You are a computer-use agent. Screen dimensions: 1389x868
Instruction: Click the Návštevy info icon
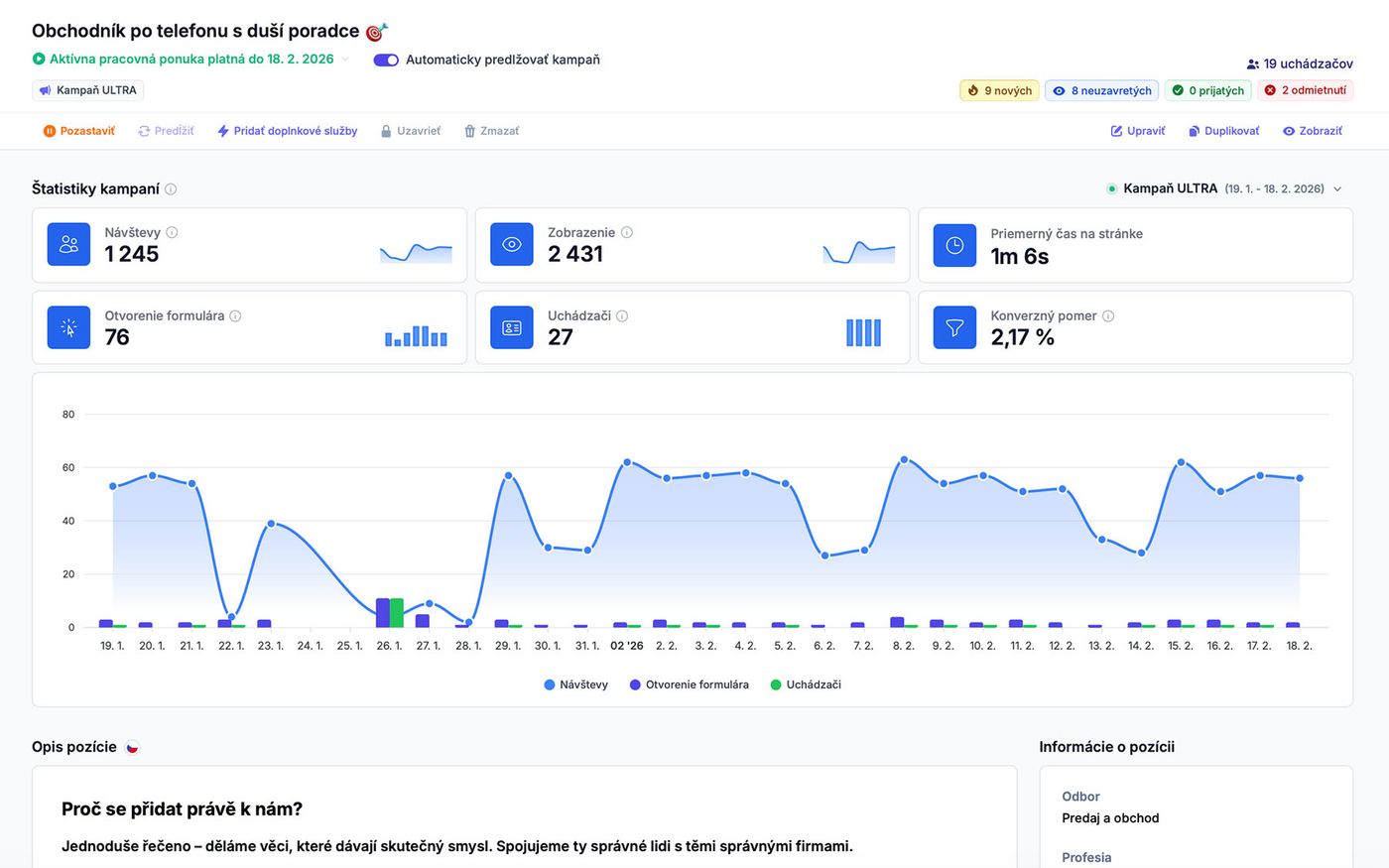(x=172, y=233)
